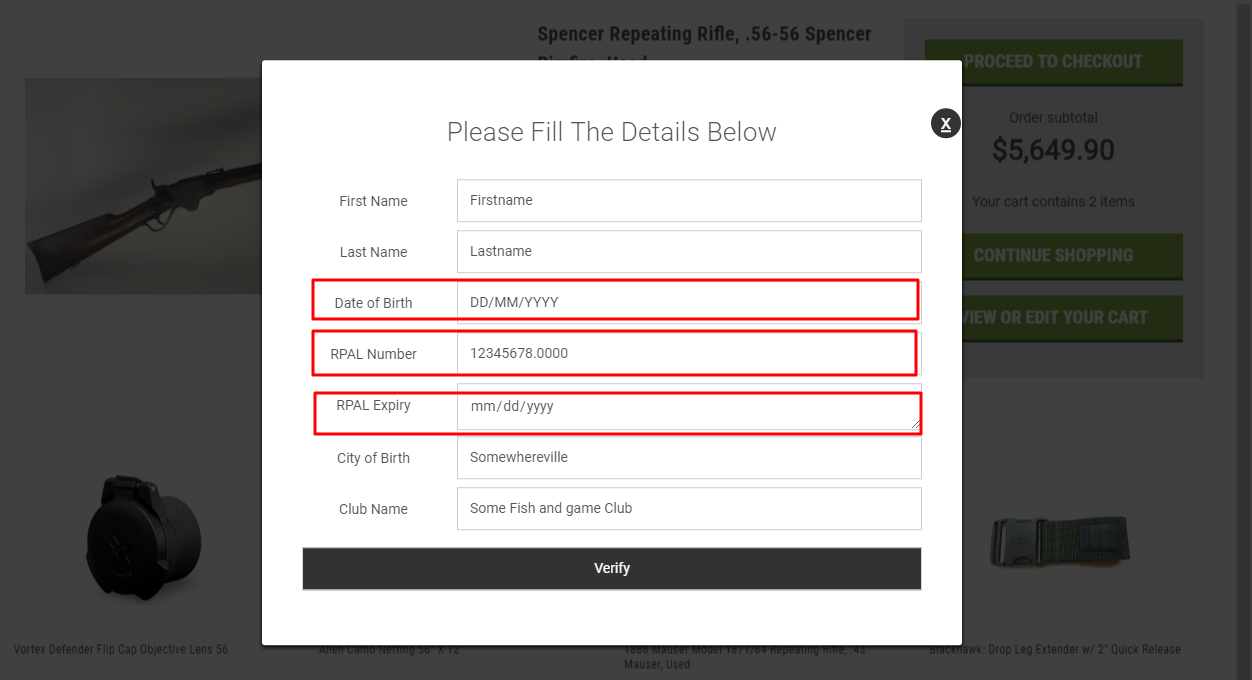Viewport: 1252px width, 680px height.
Task: Focus the Date of Birth field
Action: pyautogui.click(x=688, y=302)
